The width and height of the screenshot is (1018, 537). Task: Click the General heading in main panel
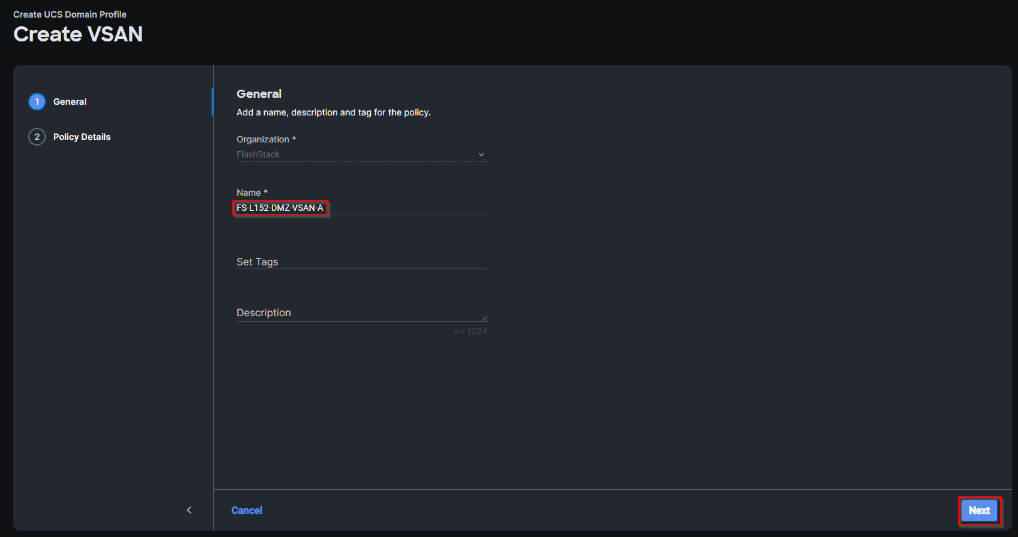(259, 94)
